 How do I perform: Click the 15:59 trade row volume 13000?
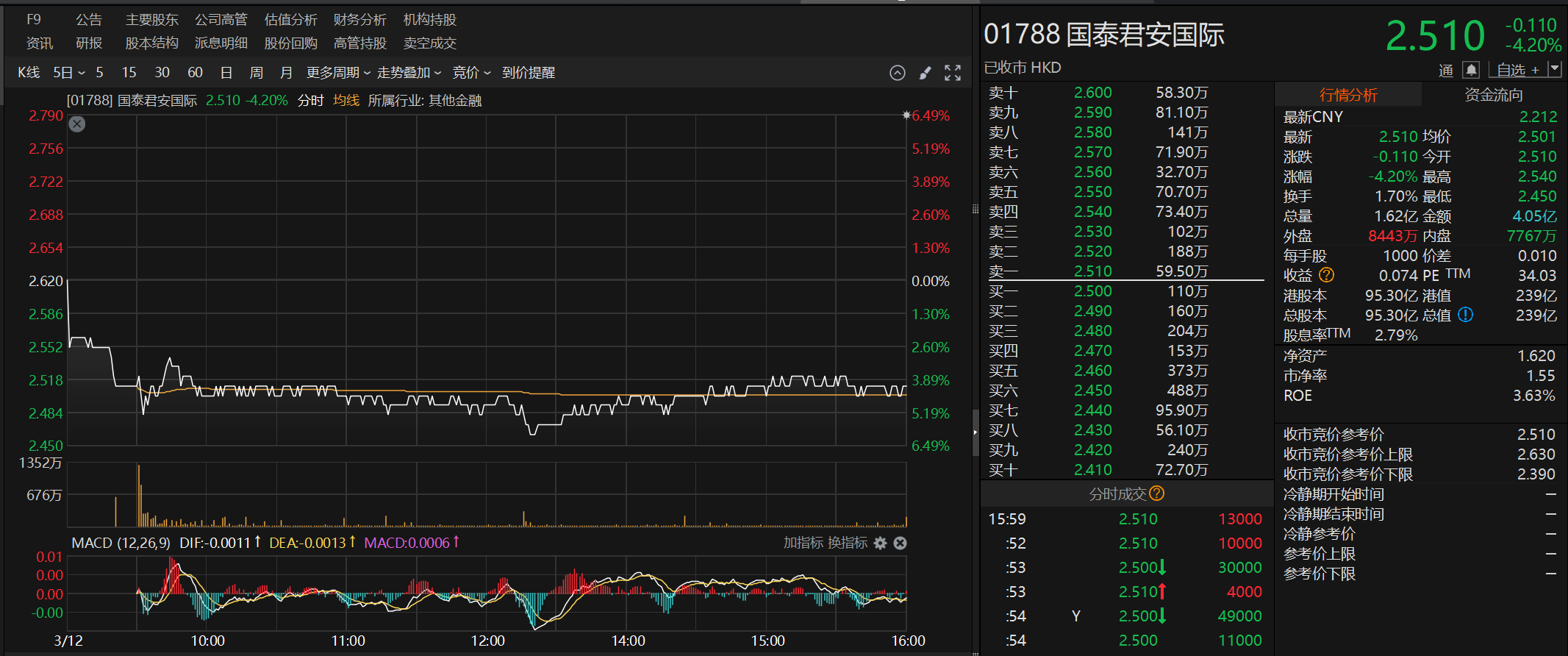(1240, 519)
